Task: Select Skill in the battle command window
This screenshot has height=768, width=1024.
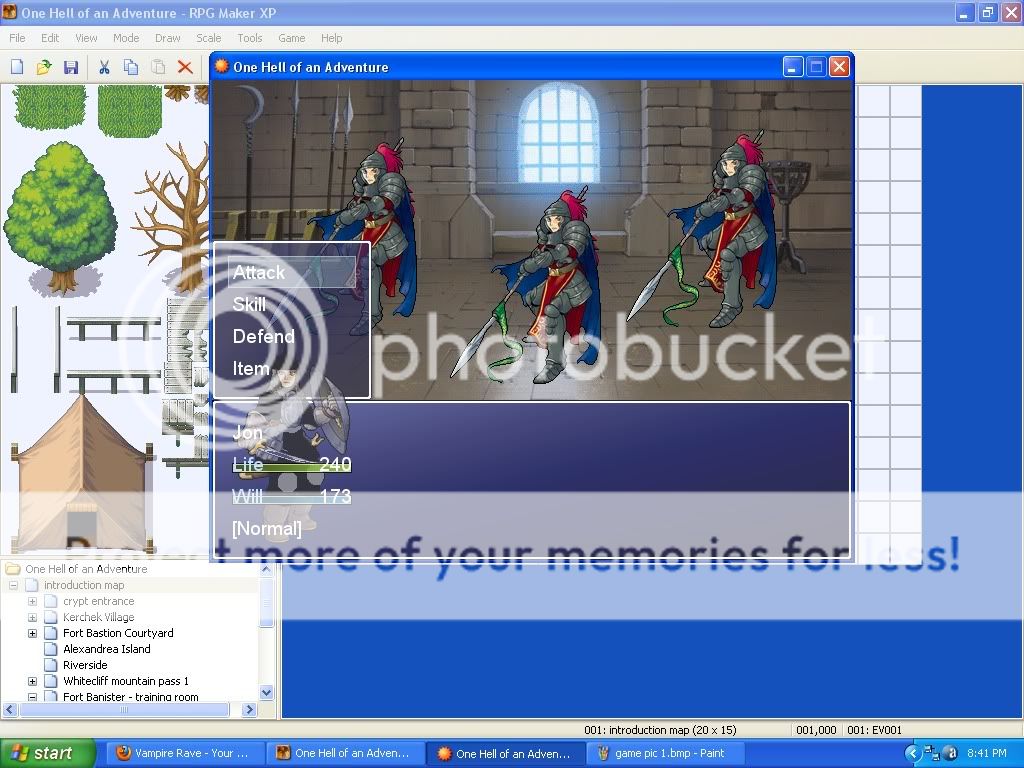Action: click(x=249, y=304)
